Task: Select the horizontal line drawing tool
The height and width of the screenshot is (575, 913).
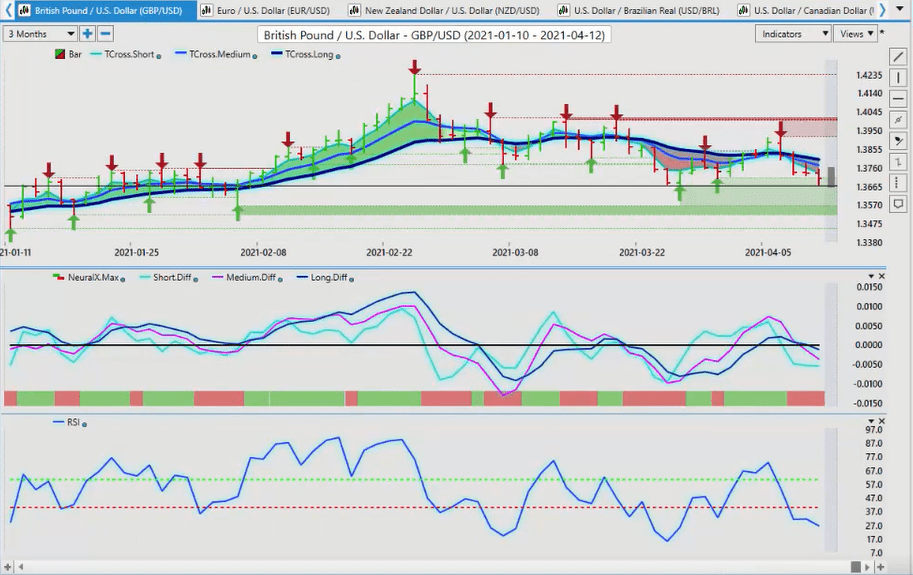Action: [898, 98]
